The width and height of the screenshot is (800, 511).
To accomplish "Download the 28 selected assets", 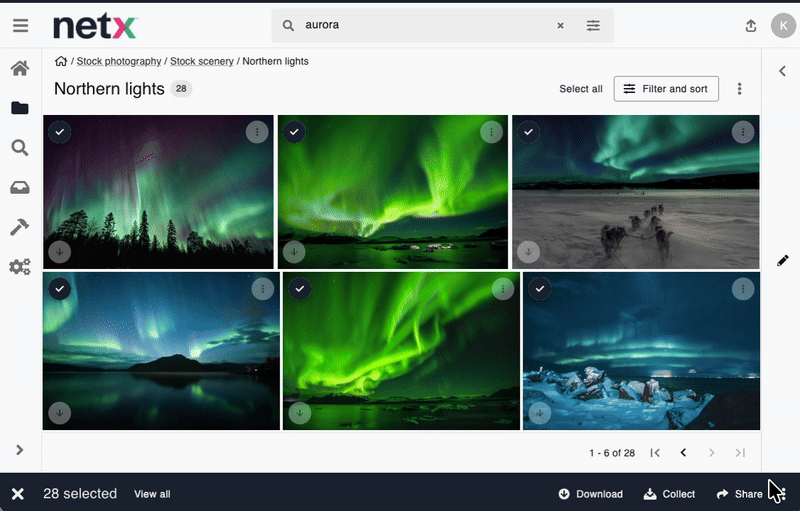I will point(590,494).
